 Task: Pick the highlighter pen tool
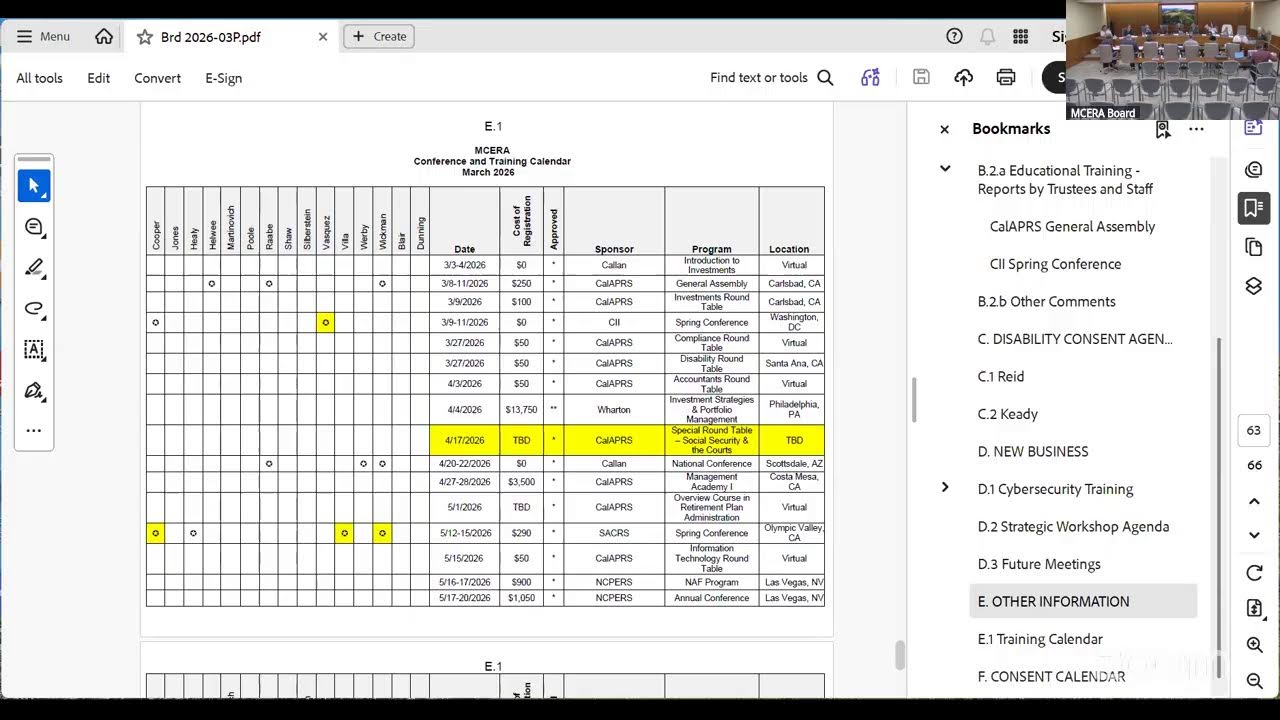pos(34,267)
